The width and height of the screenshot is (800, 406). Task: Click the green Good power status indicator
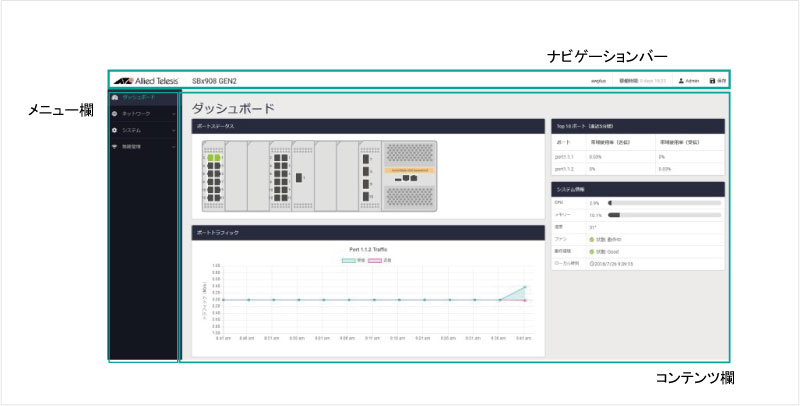tap(592, 251)
